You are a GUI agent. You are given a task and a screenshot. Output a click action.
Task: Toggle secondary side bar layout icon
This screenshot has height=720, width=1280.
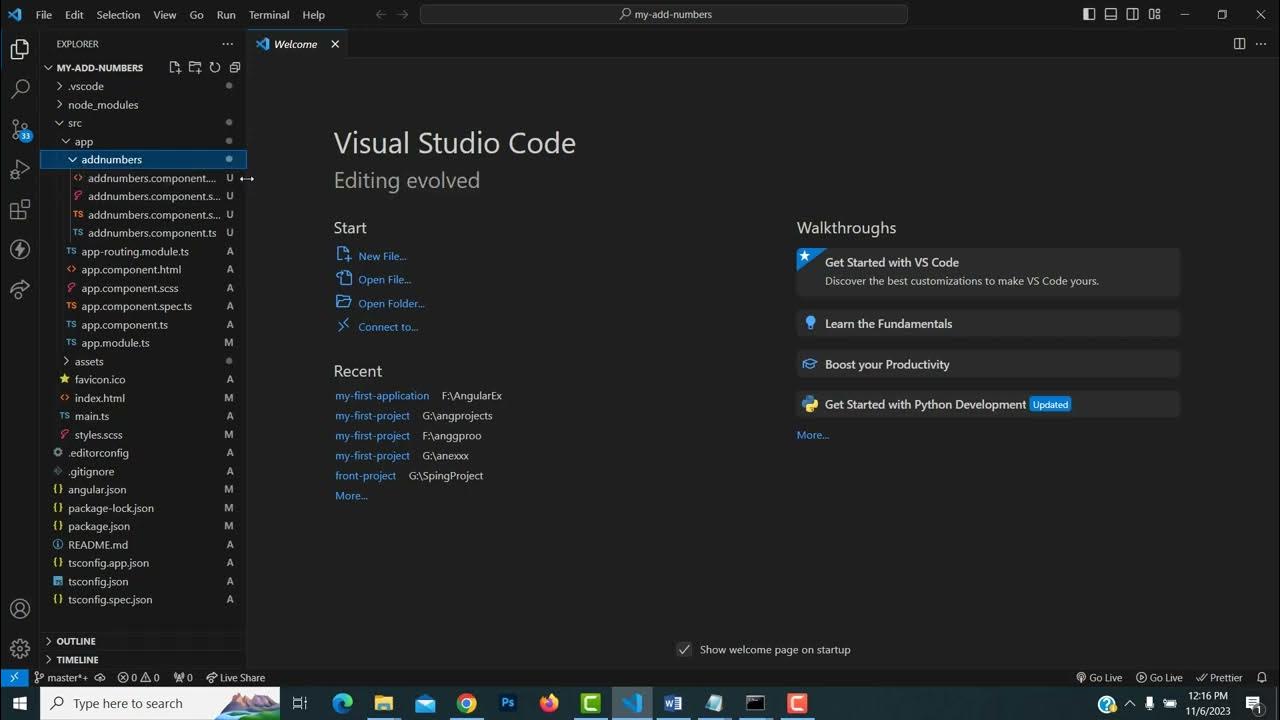[1133, 15]
